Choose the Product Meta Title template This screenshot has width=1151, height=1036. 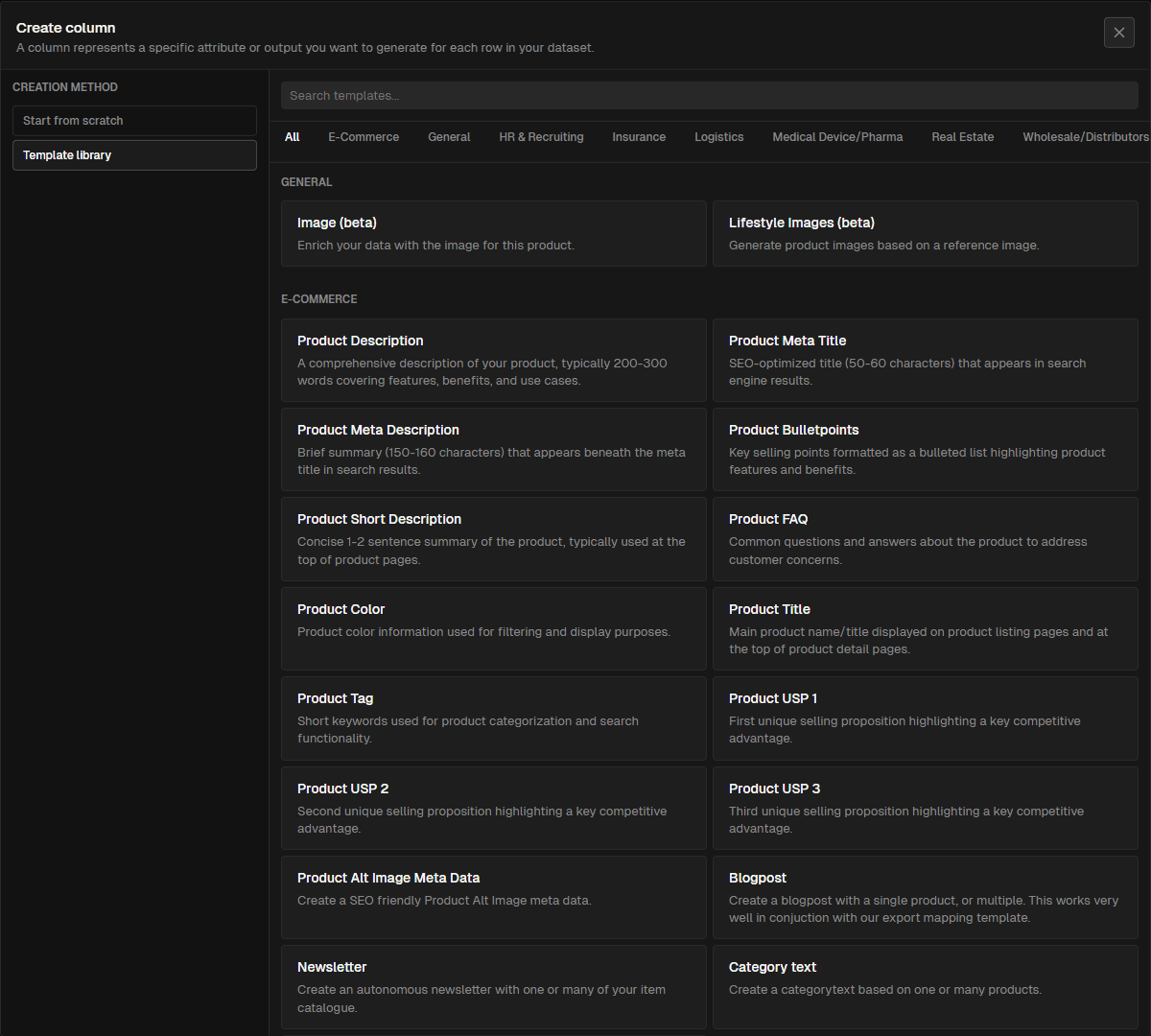(x=925, y=360)
